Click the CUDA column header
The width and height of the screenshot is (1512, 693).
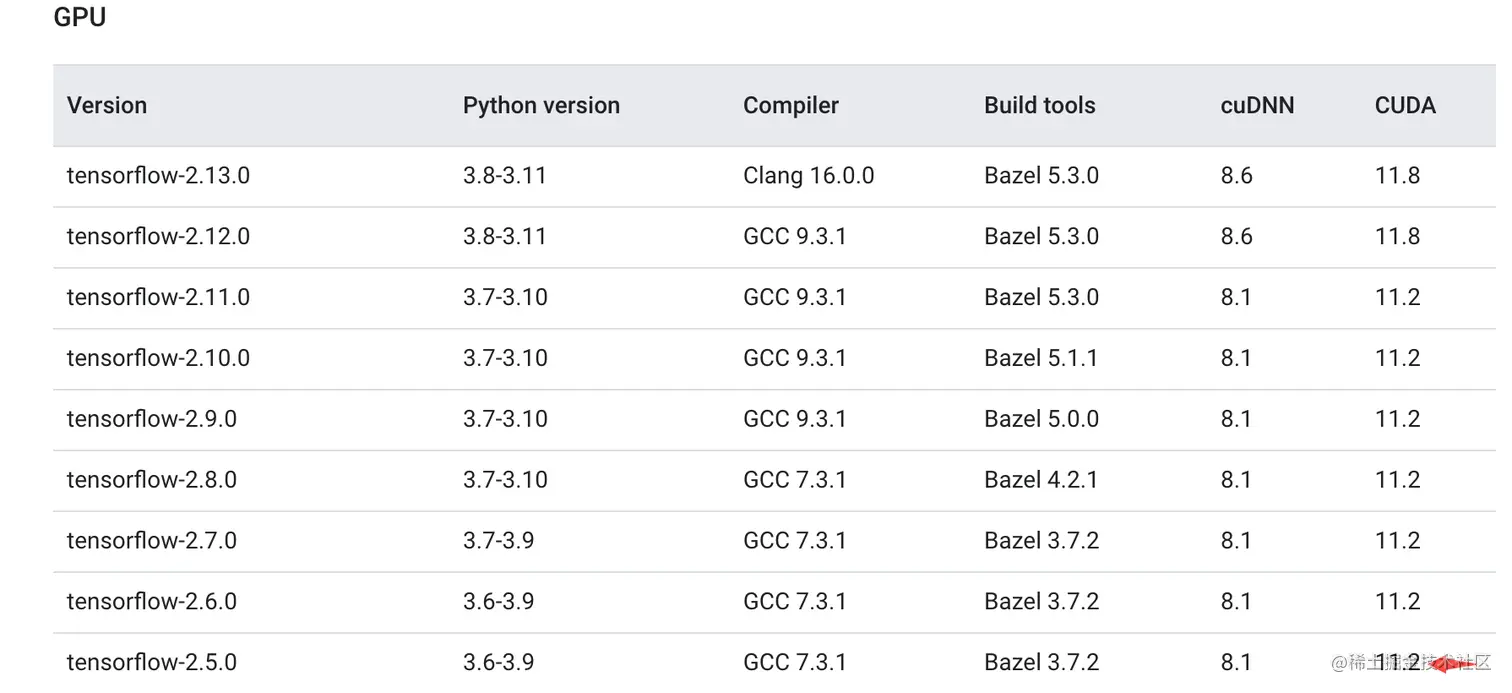[x=1405, y=105]
